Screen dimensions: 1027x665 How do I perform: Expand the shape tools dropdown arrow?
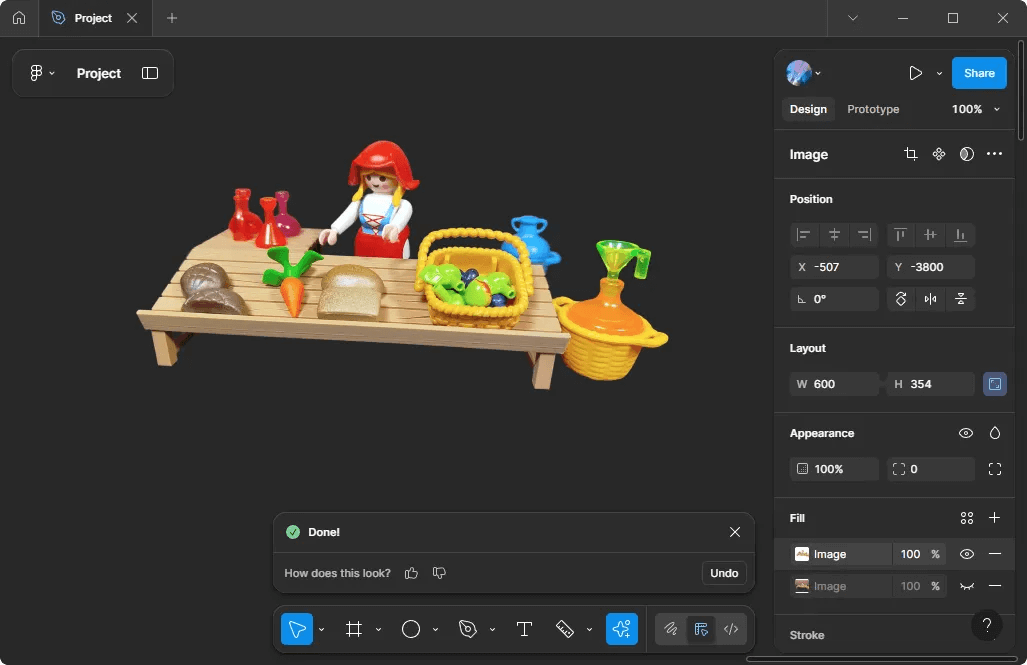(436, 630)
